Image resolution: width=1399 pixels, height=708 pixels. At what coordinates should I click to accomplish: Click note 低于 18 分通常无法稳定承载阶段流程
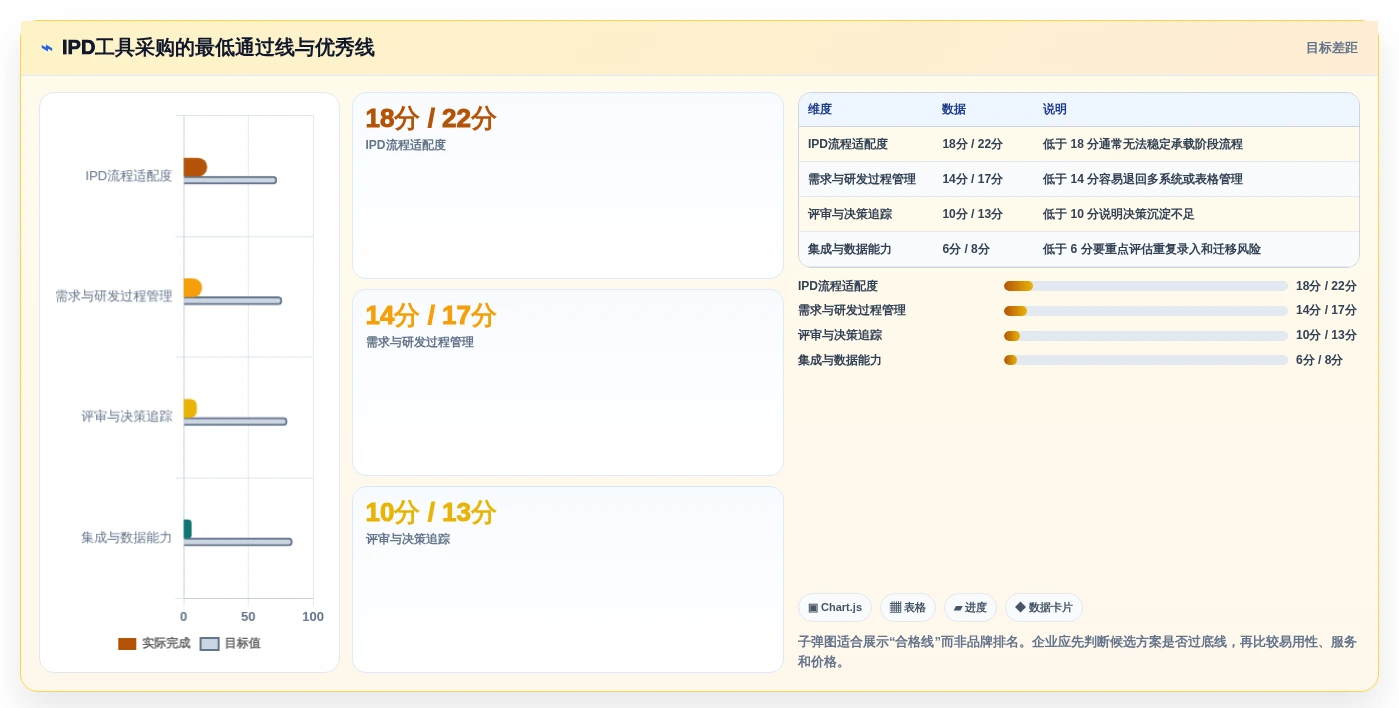click(1143, 144)
